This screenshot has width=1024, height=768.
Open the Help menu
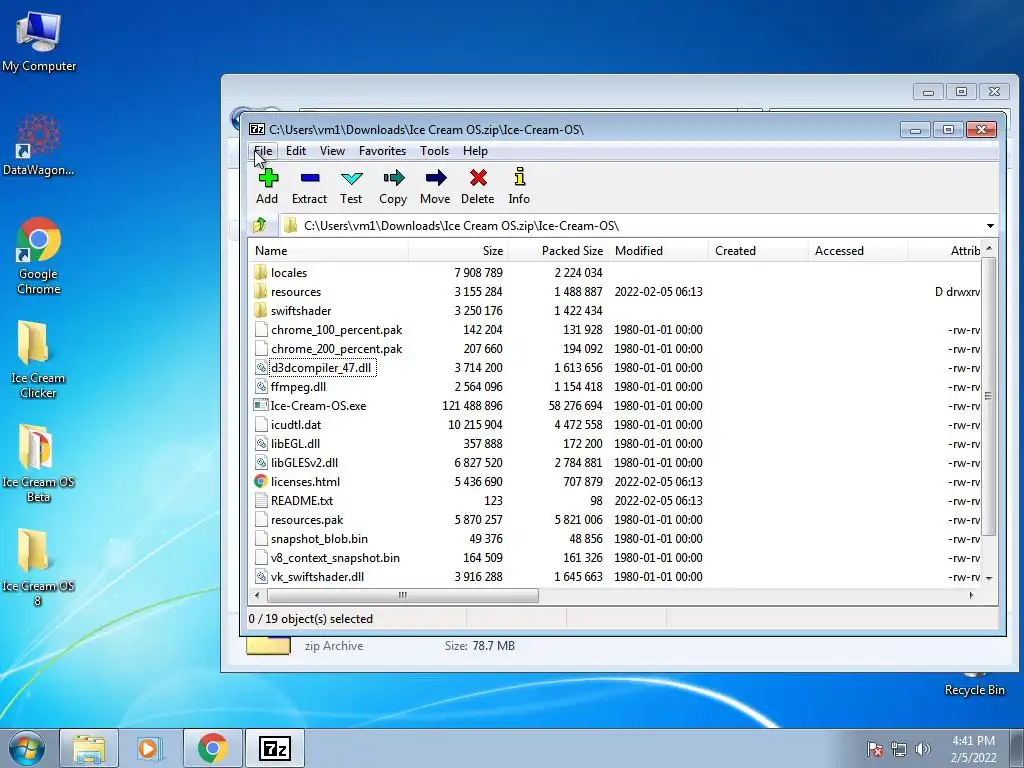click(475, 151)
